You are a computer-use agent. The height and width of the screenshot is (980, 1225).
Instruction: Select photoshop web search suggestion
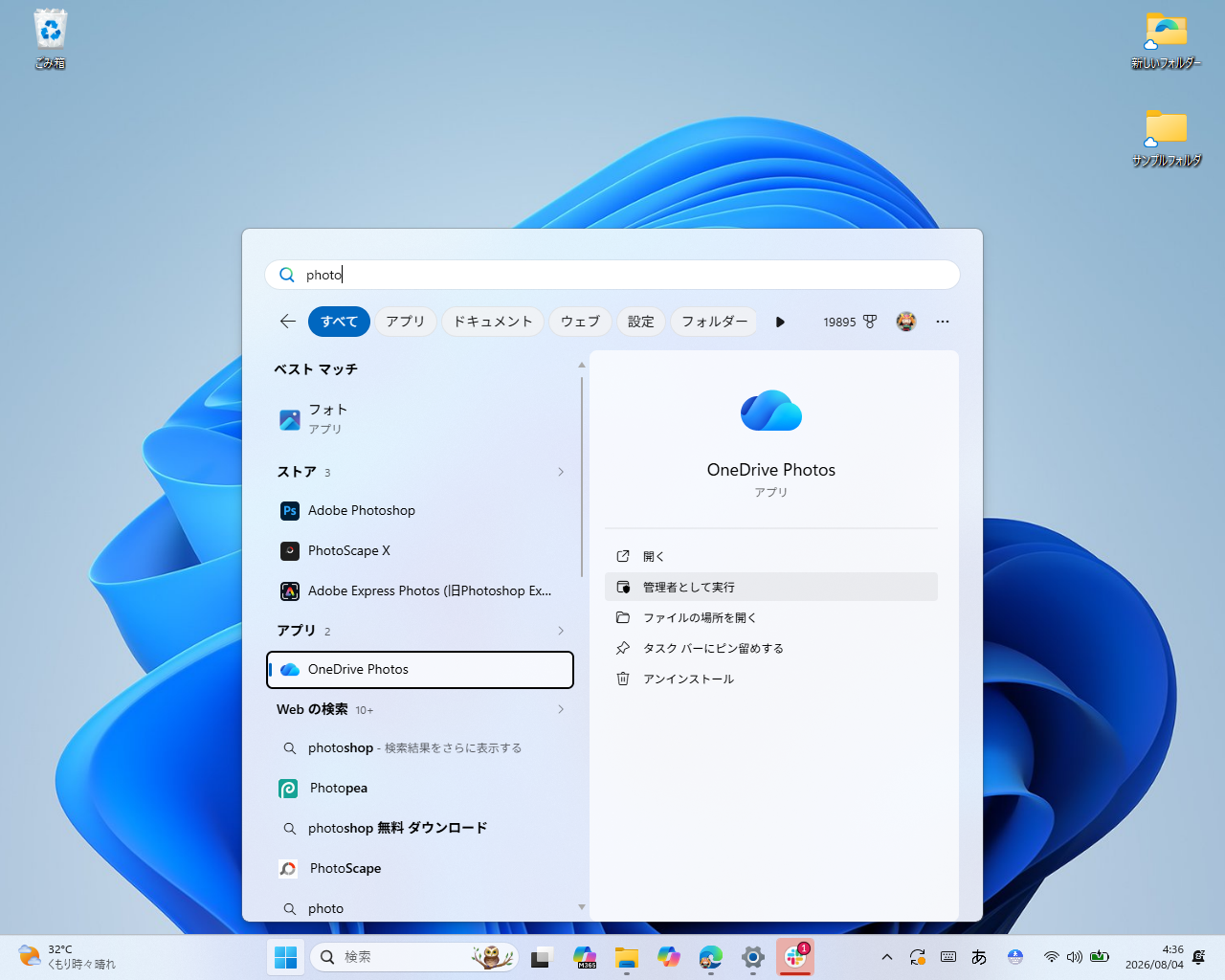[x=420, y=748]
